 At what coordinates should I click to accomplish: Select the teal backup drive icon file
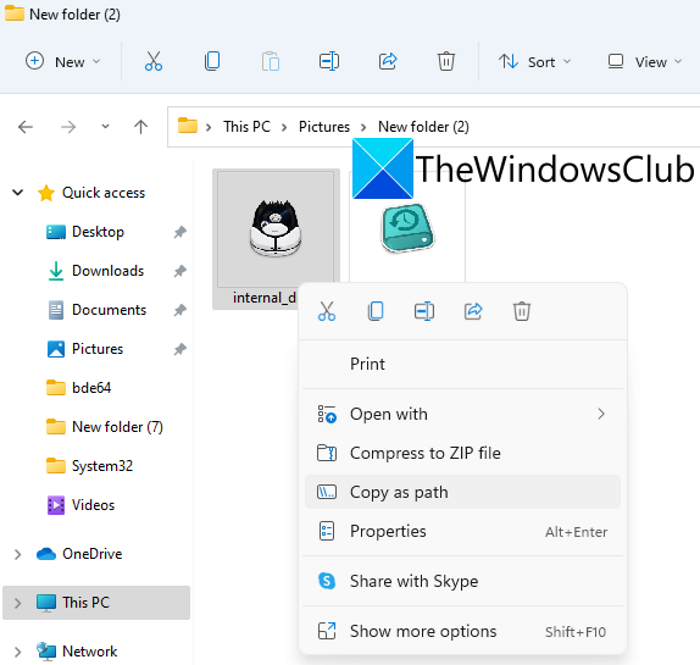(407, 228)
